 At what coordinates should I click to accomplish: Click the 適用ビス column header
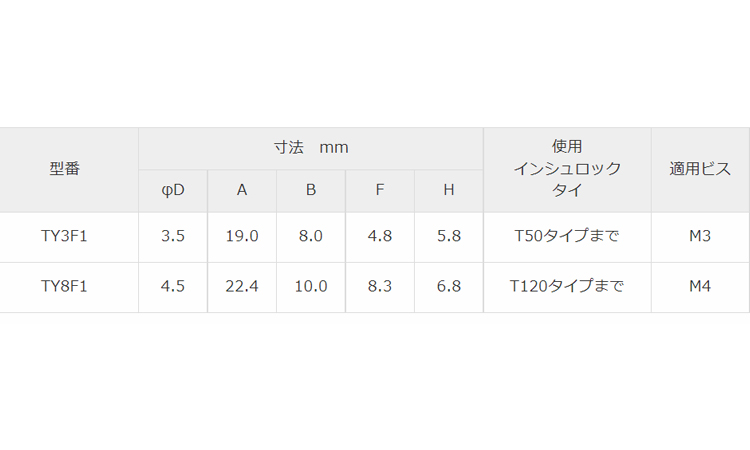coord(700,169)
